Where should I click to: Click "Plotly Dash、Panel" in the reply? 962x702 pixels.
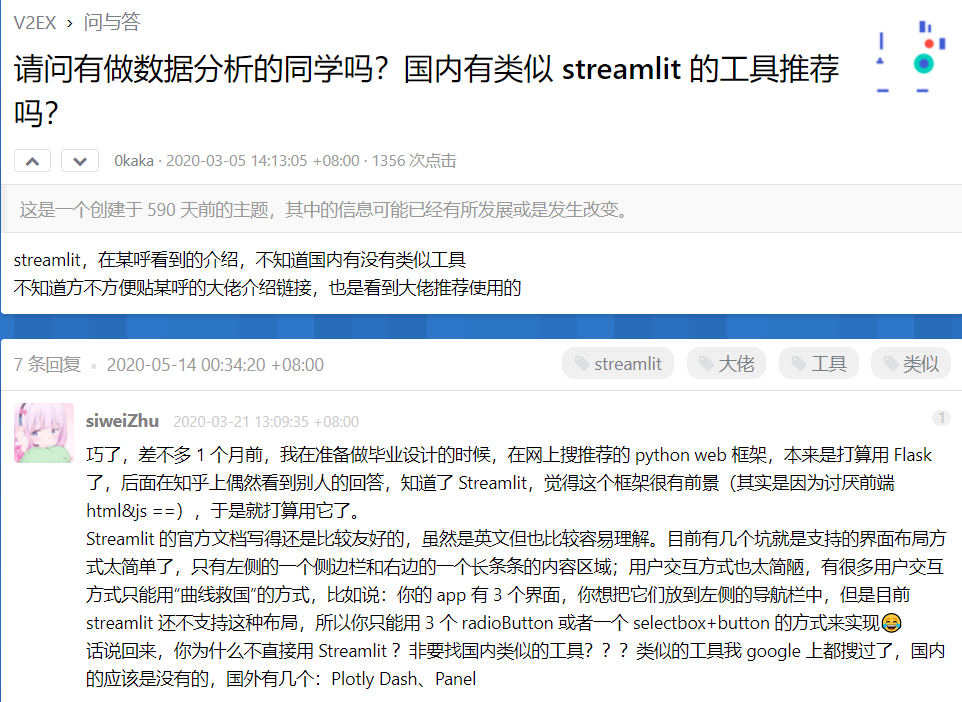coord(404,679)
